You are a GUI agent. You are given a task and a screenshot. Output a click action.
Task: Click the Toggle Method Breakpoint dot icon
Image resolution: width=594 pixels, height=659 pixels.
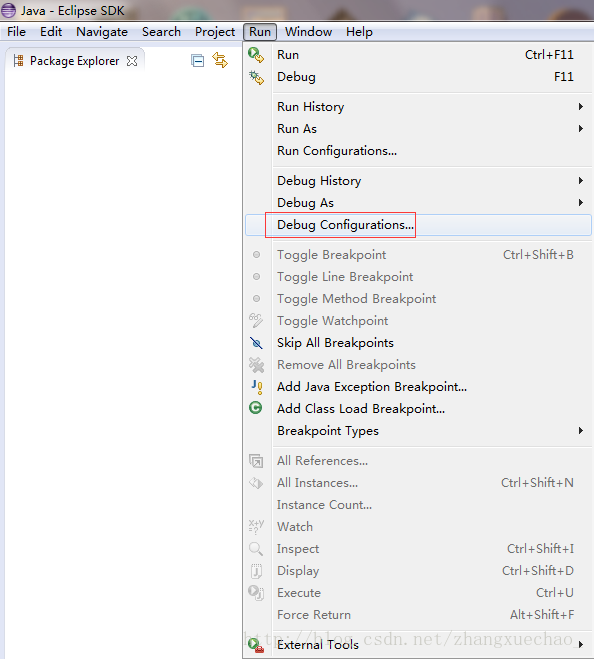pos(256,298)
